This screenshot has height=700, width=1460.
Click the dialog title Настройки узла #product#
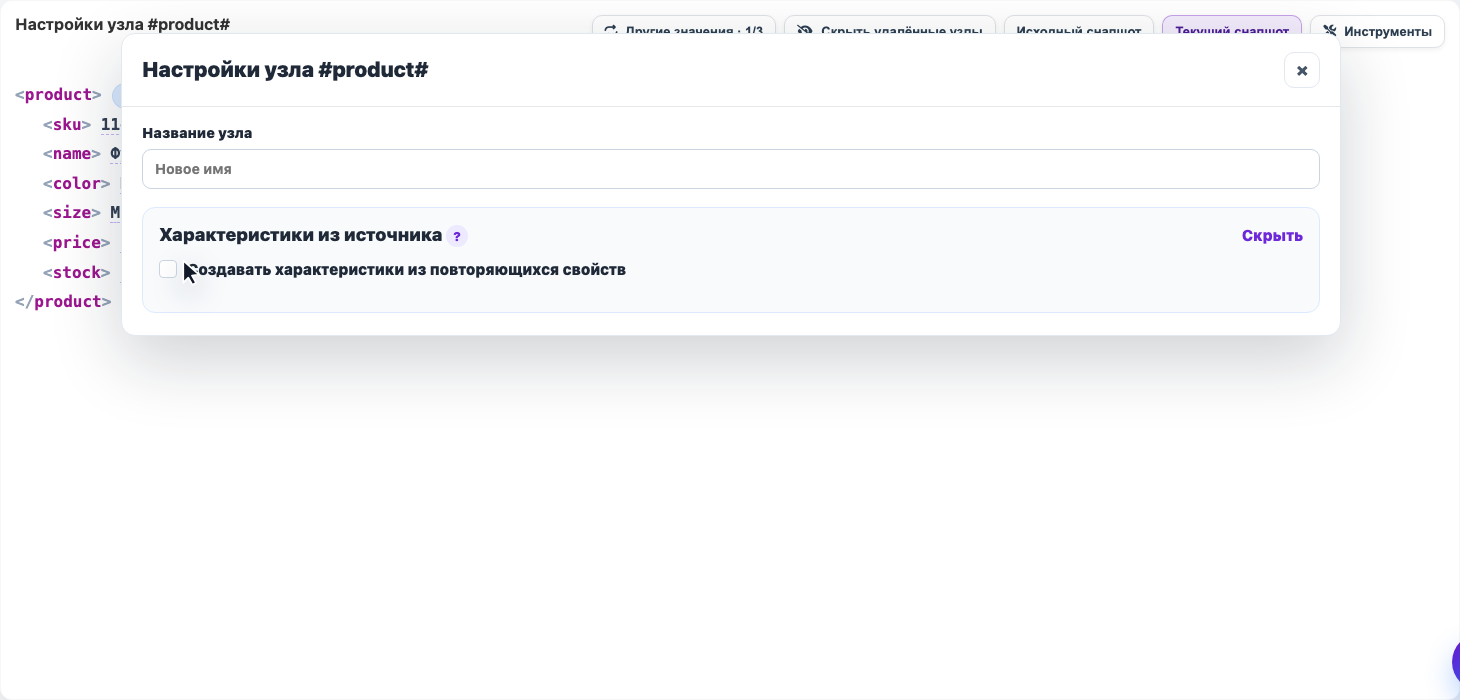click(285, 70)
